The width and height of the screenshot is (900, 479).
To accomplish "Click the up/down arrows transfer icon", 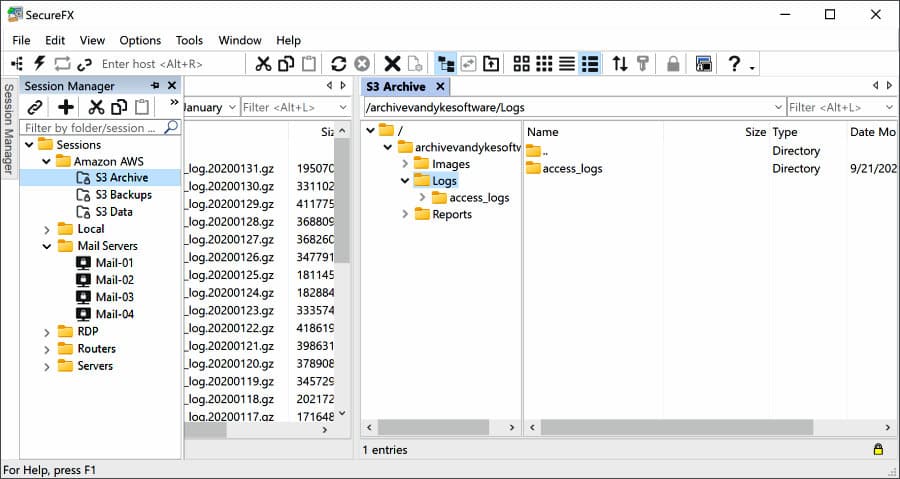I will pos(620,64).
